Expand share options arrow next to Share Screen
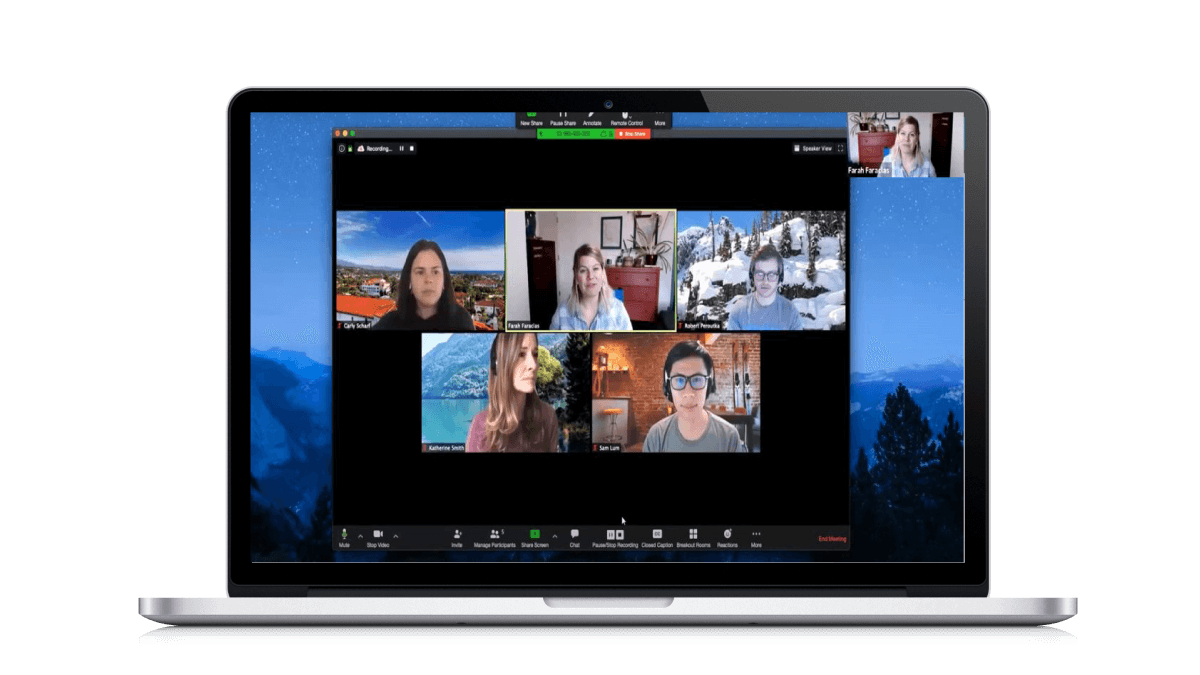 [555, 535]
